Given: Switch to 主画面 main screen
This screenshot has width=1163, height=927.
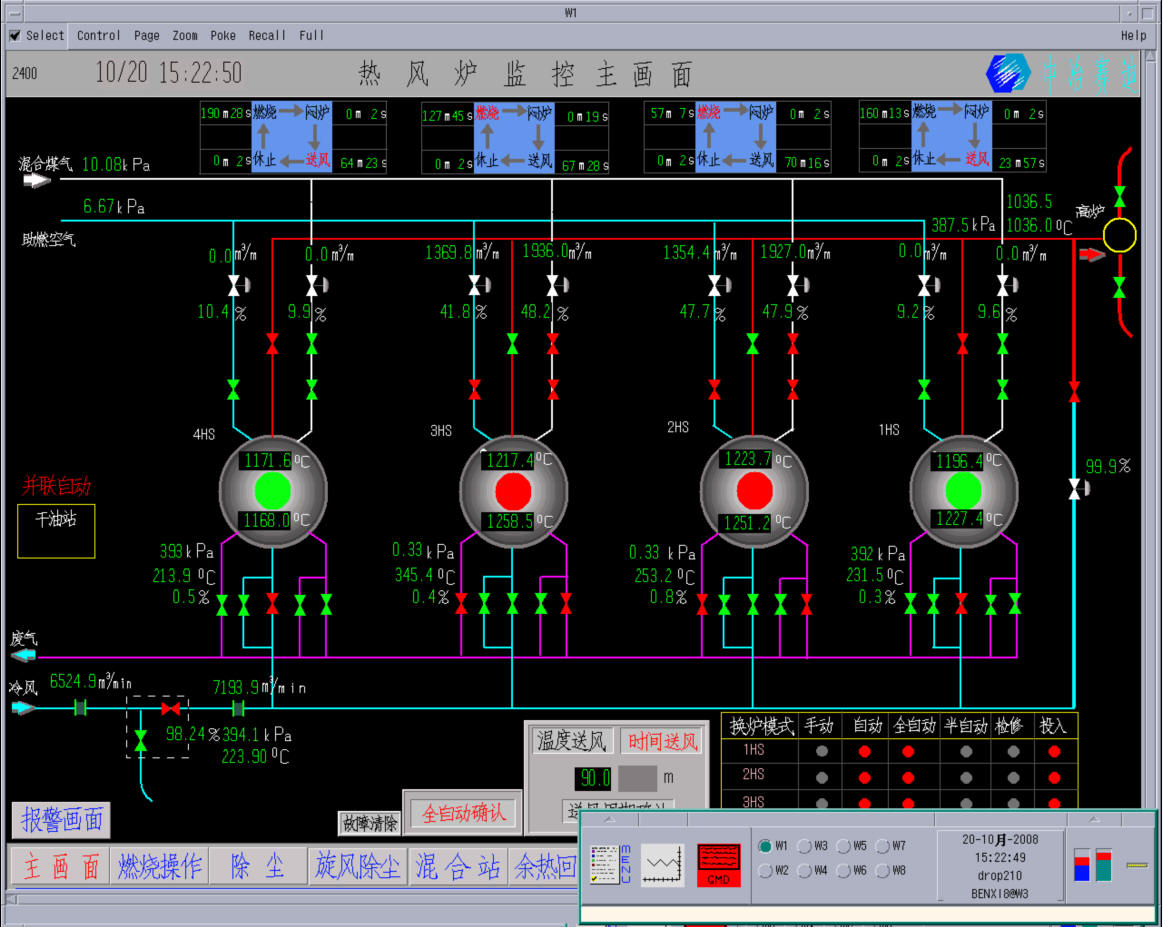Looking at the screenshot, I should coord(61,866).
